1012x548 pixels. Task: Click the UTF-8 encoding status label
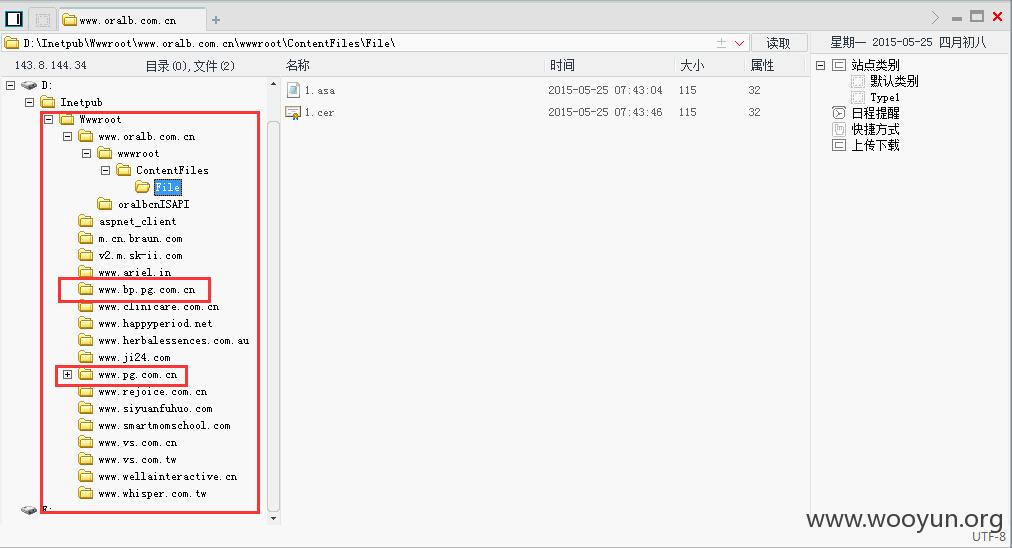[x=989, y=537]
